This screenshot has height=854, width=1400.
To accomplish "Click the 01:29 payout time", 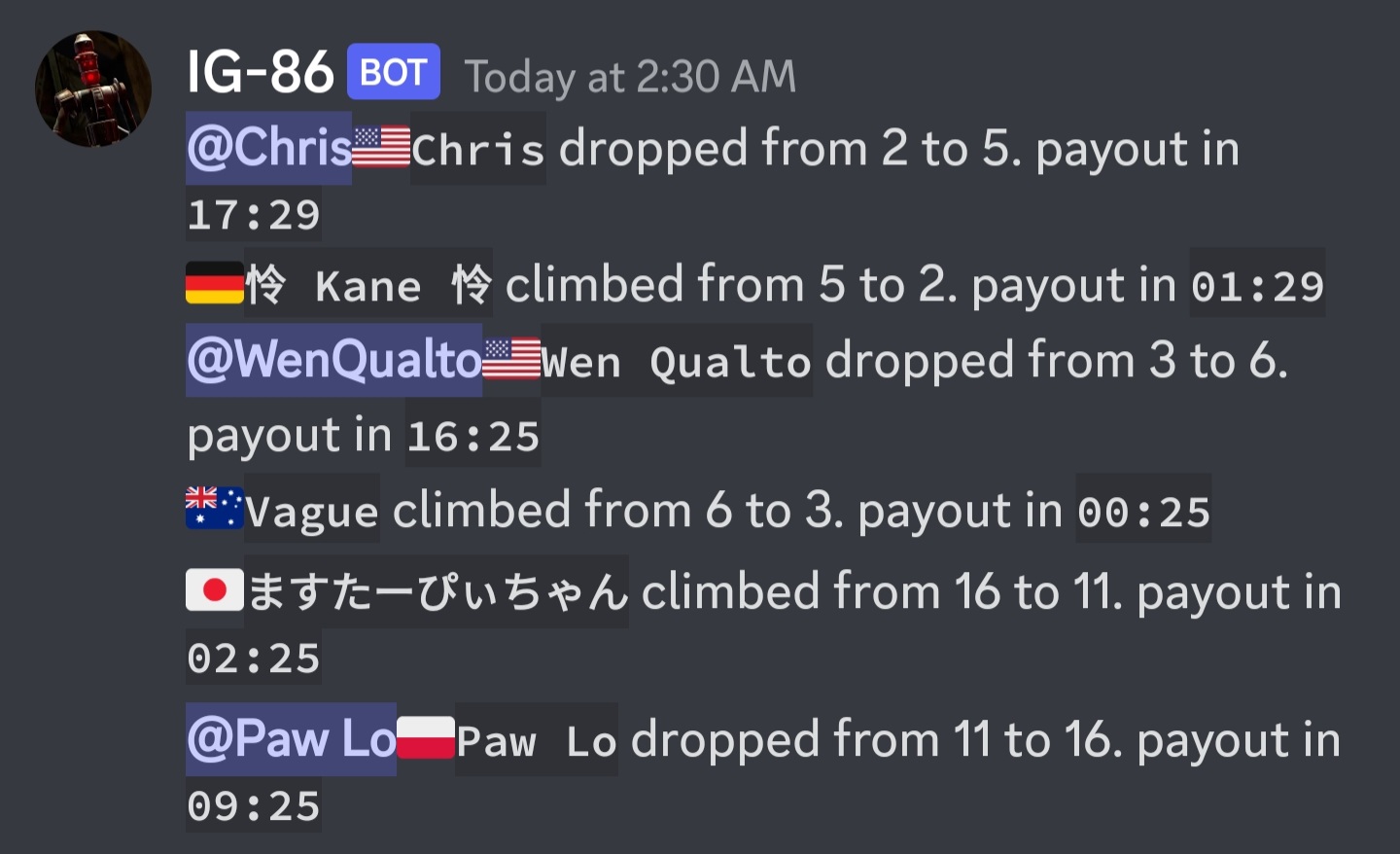I will [1258, 285].
